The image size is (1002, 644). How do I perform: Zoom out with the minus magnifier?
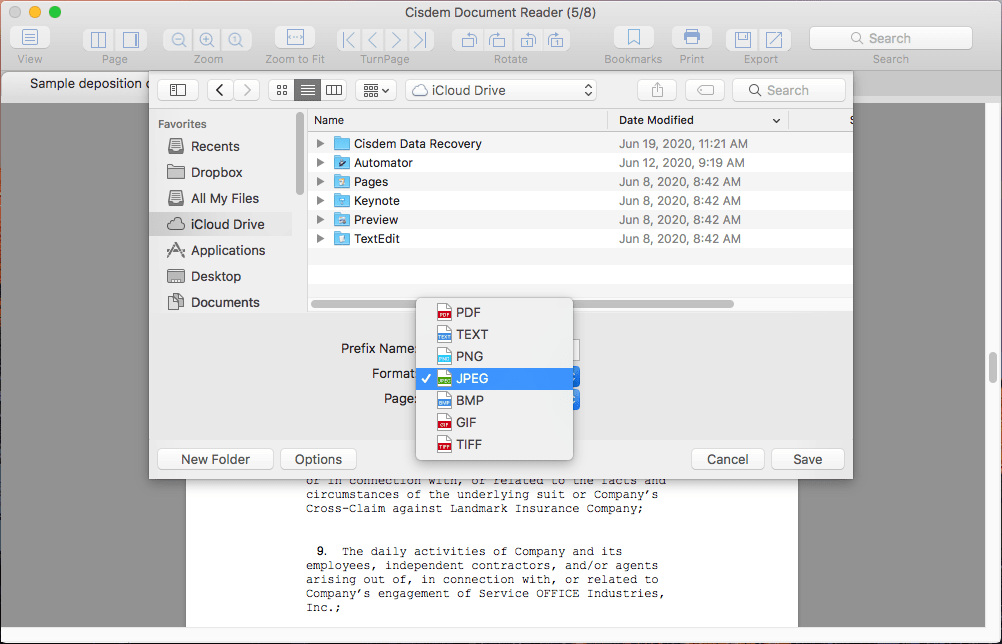tap(179, 40)
